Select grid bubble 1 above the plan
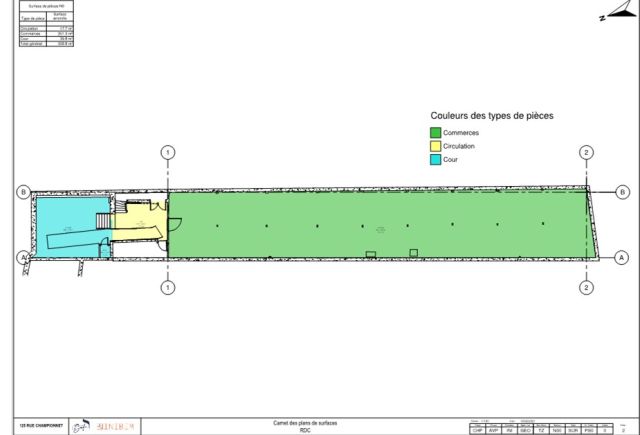This screenshot has width=640, height=435. [168, 152]
